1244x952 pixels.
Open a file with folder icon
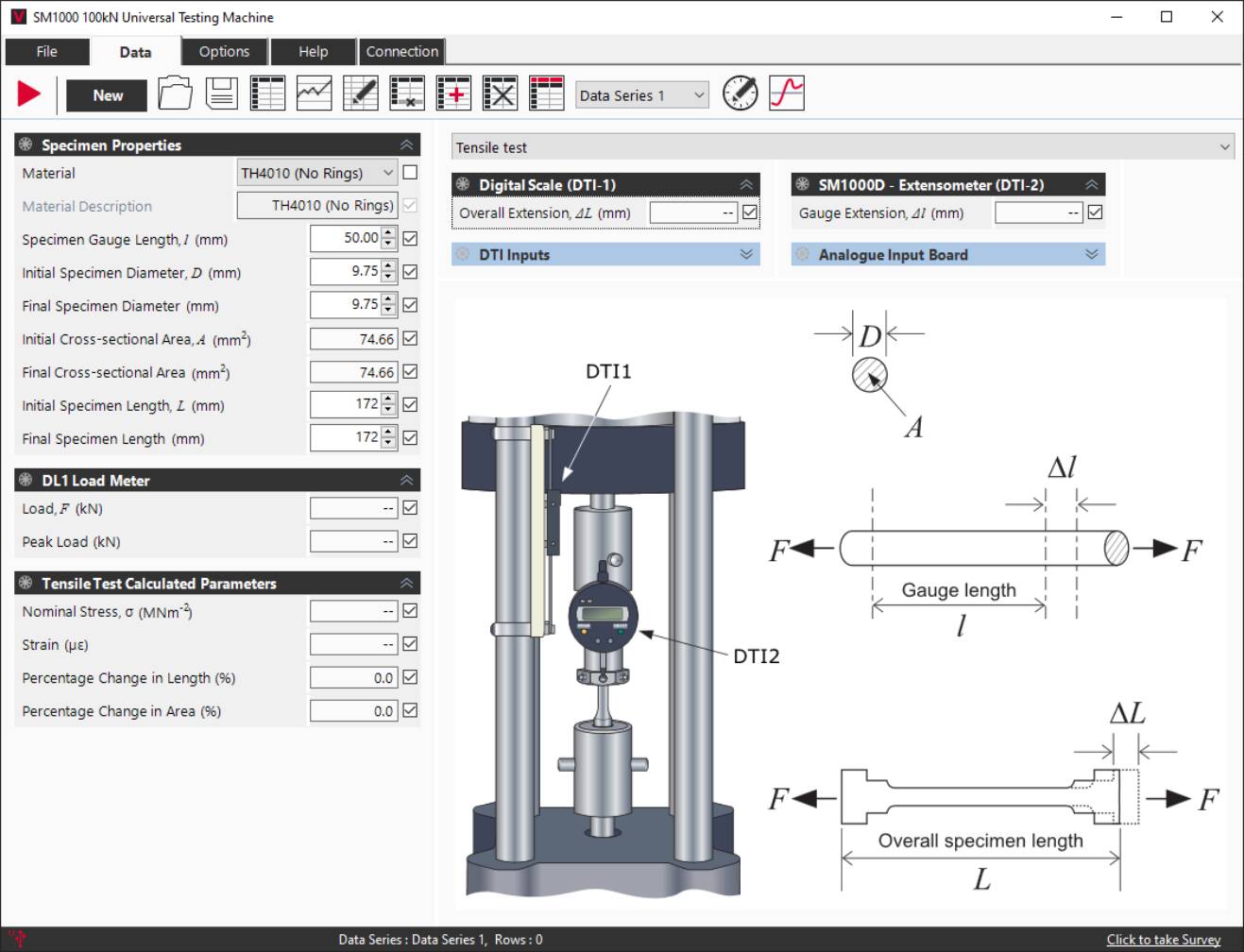coord(175,93)
